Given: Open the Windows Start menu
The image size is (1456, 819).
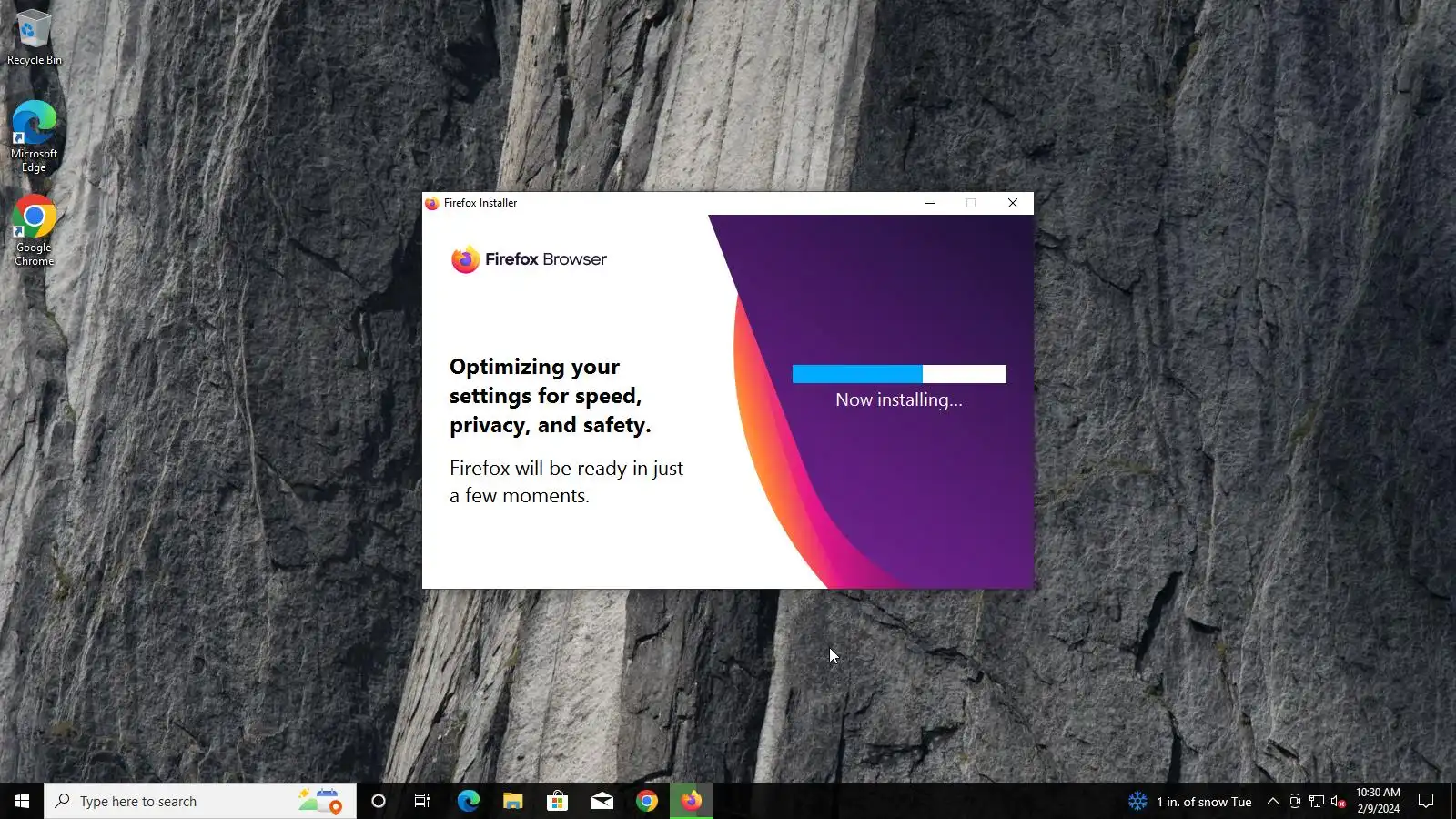Looking at the screenshot, I should click(x=22, y=801).
